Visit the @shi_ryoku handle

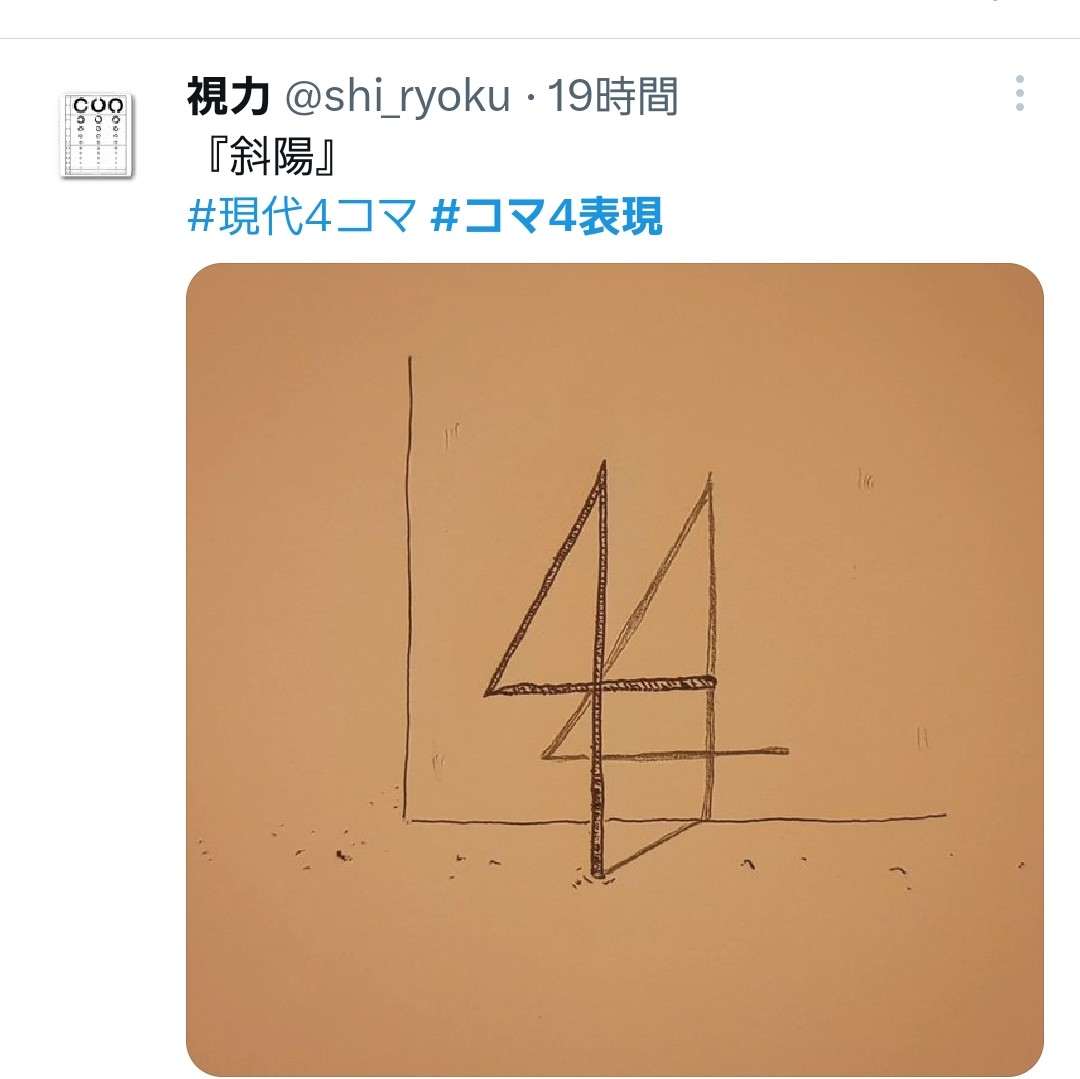[397, 96]
